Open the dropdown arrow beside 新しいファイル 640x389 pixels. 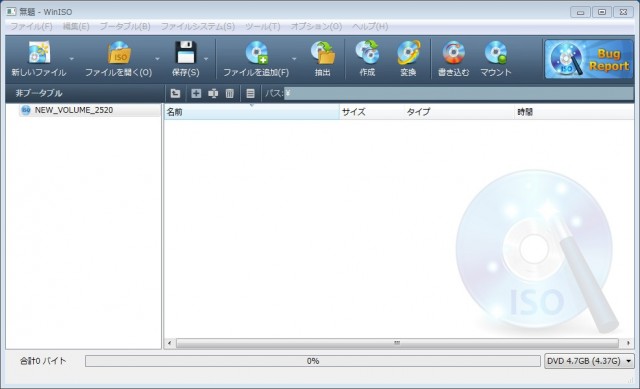point(72,59)
